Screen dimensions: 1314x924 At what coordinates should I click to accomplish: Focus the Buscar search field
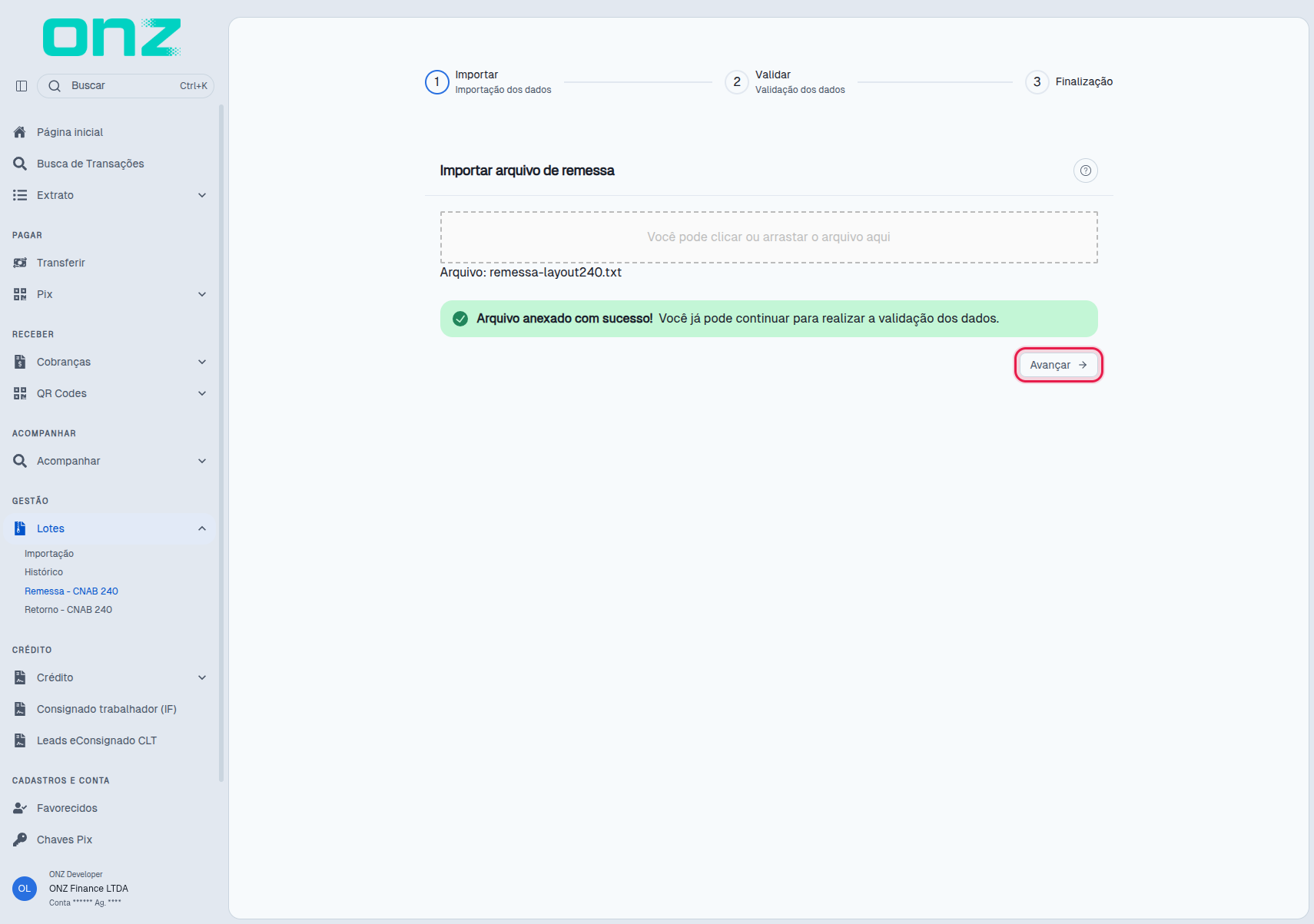coord(125,86)
